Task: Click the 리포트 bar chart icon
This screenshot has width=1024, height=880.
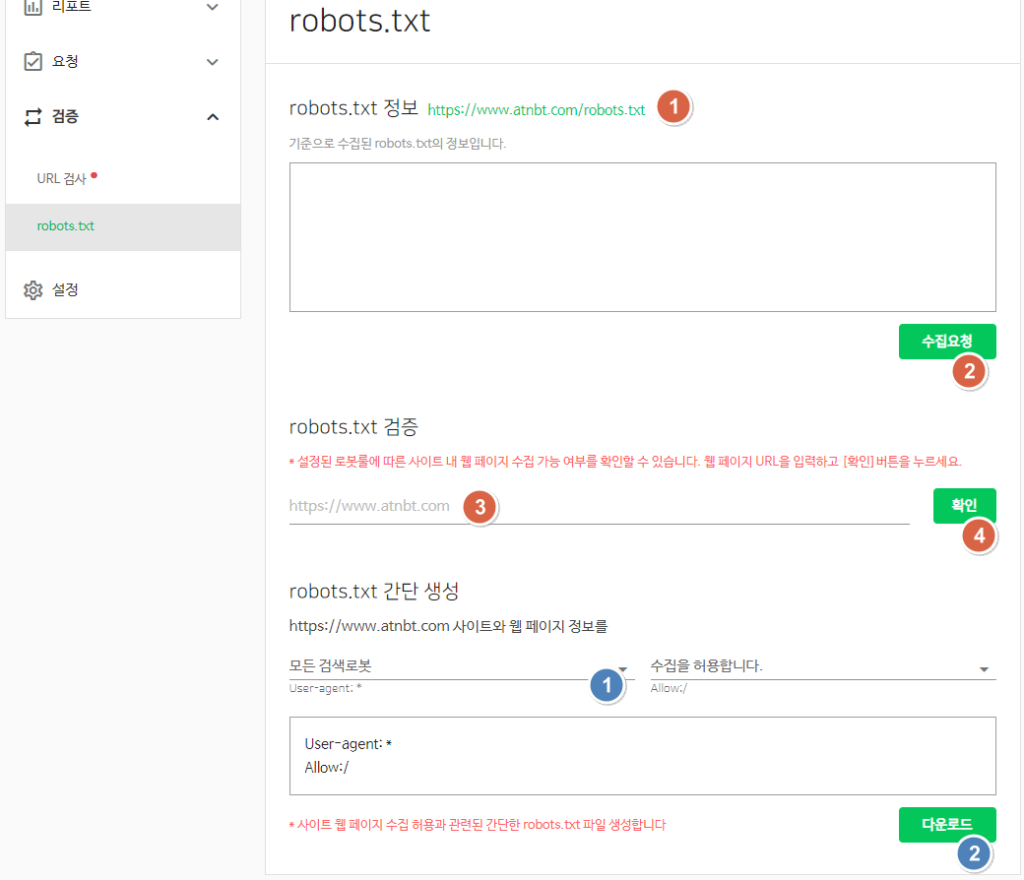Action: pyautogui.click(x=33, y=7)
